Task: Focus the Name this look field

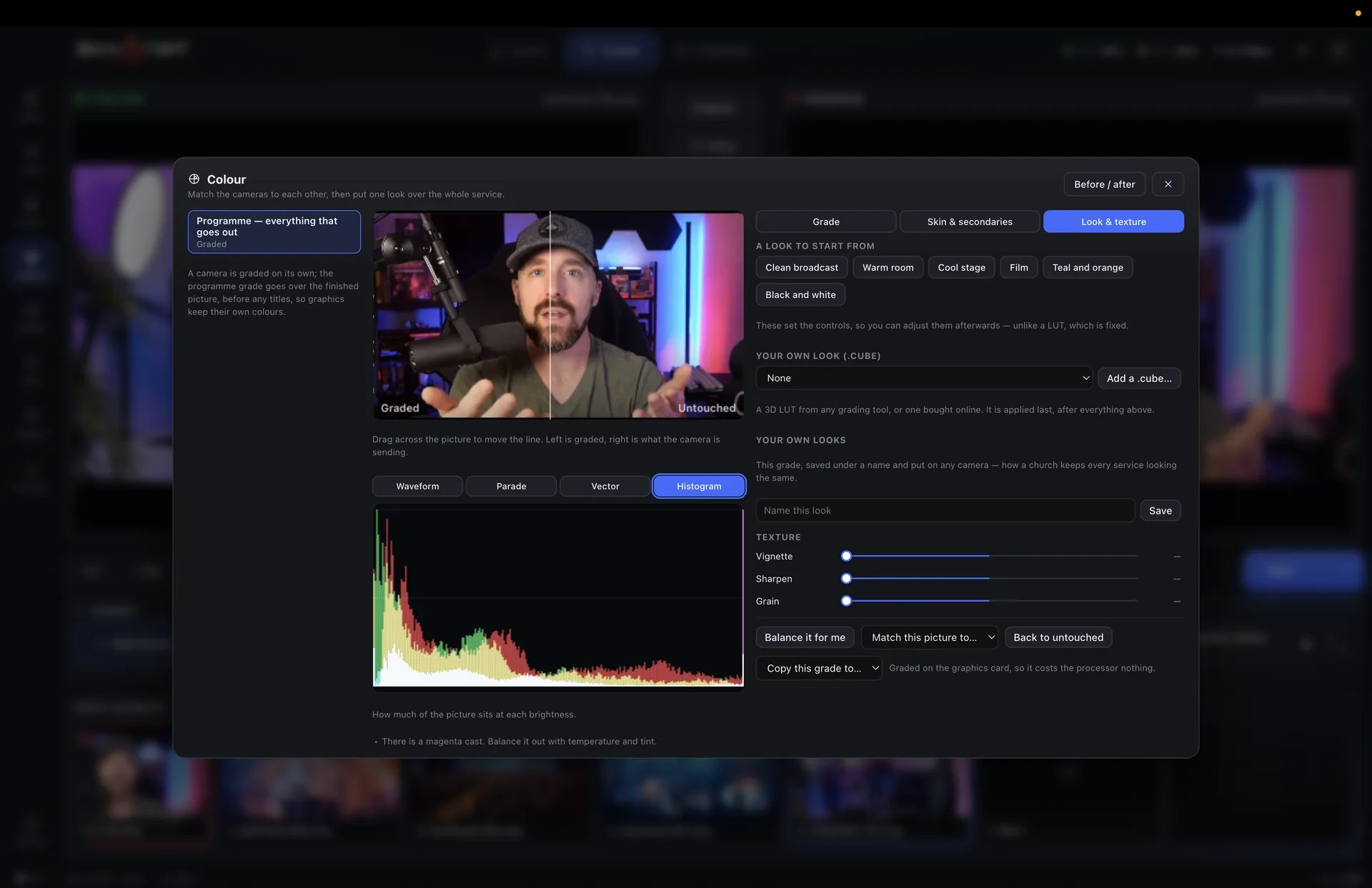Action: click(945, 510)
